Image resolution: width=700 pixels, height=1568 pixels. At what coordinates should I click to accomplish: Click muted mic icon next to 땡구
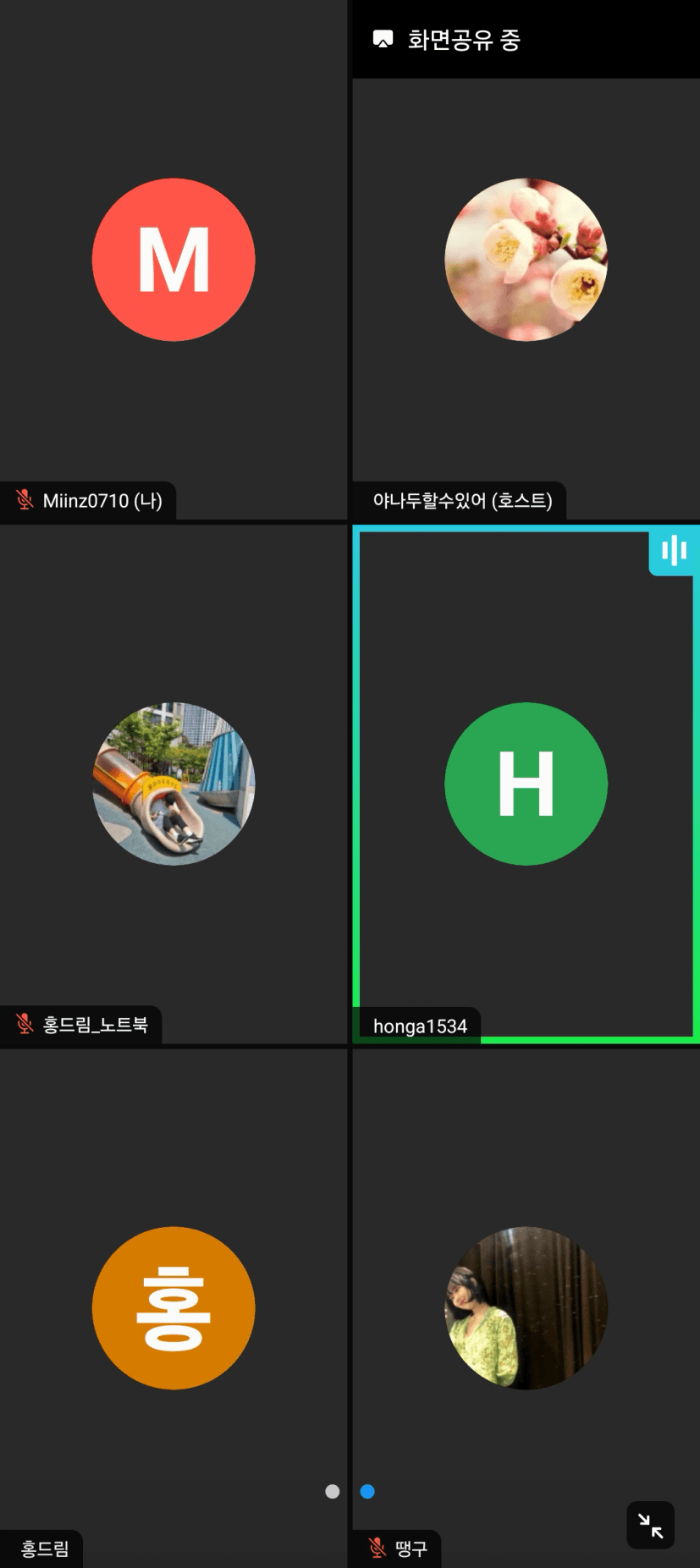click(x=378, y=1549)
